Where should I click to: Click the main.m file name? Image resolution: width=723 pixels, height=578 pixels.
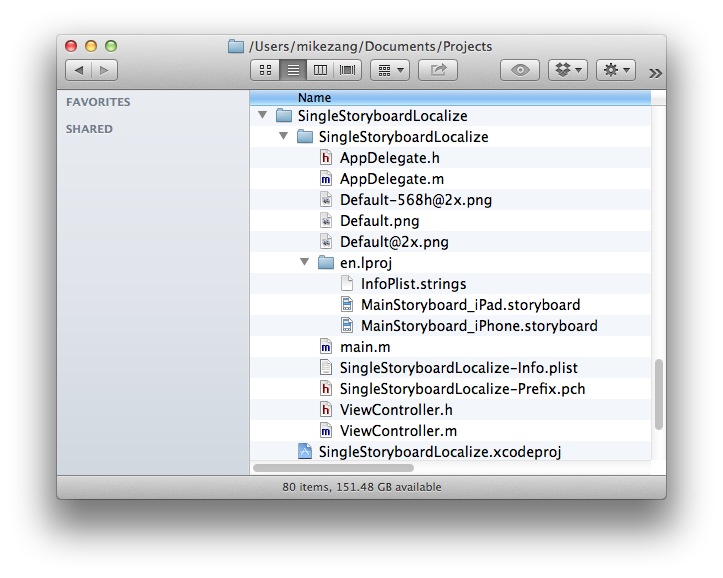[365, 347]
